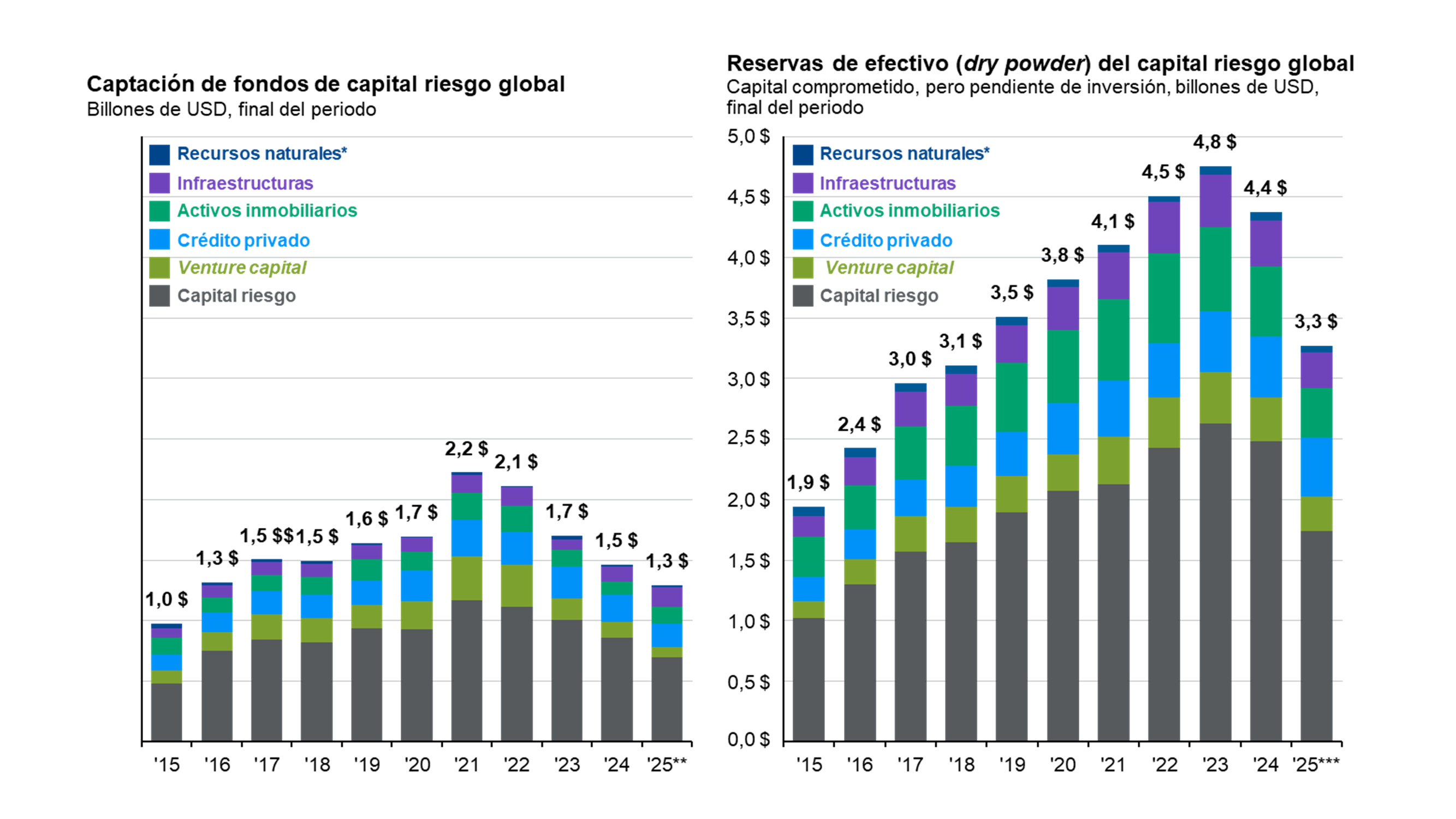This screenshot has height=819, width=1456.
Task: Click the Crédito privado swatch in right legend
Action: (803, 240)
